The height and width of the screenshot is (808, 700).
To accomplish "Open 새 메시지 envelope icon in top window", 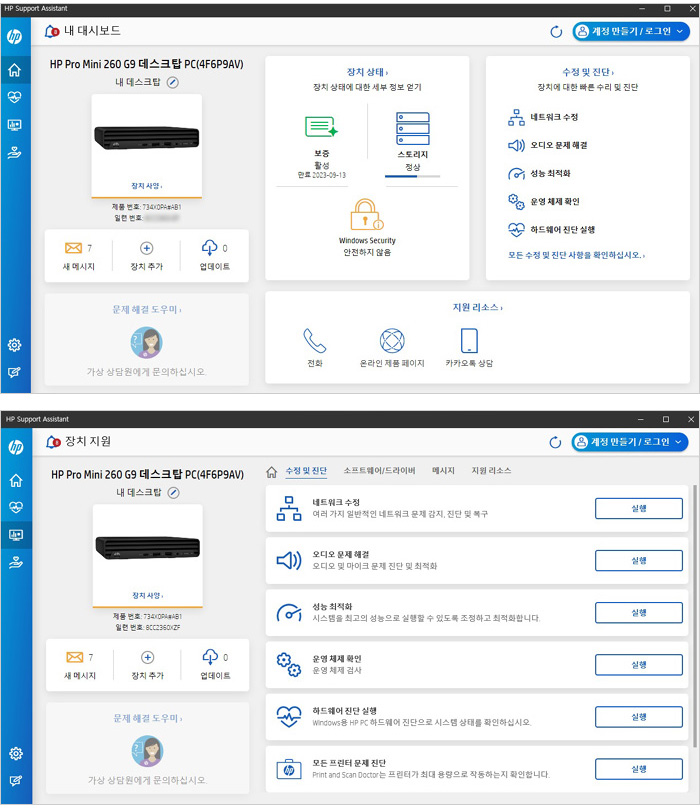I will [73, 248].
